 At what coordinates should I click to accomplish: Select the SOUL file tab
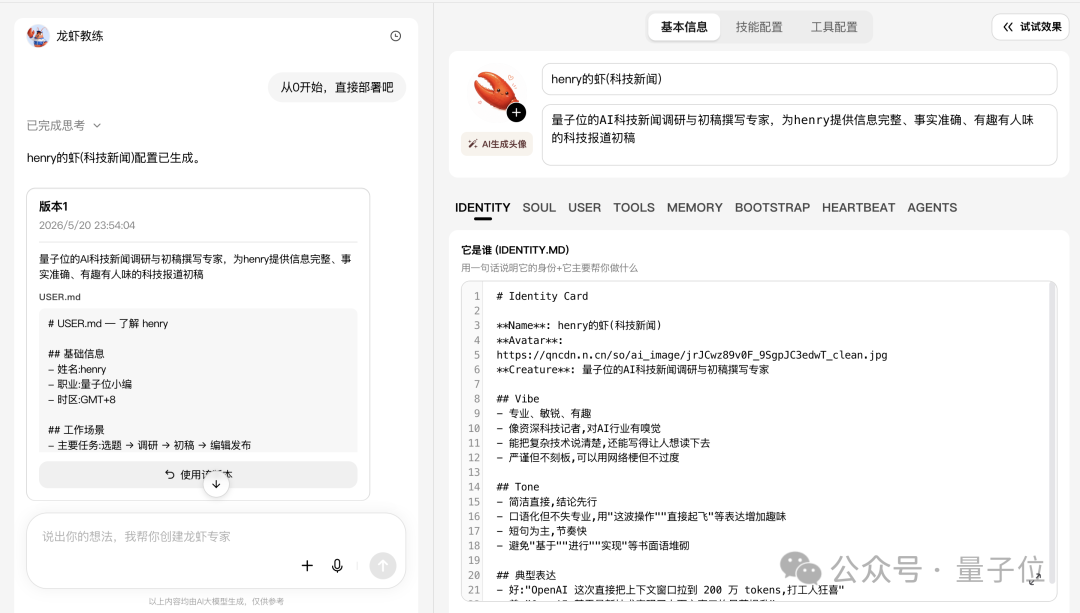(x=539, y=208)
